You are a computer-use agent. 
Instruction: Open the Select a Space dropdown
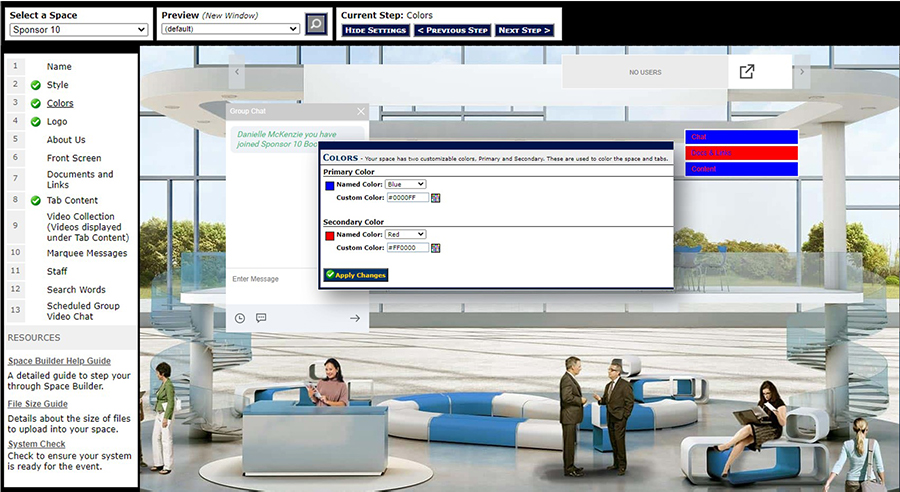[79, 30]
